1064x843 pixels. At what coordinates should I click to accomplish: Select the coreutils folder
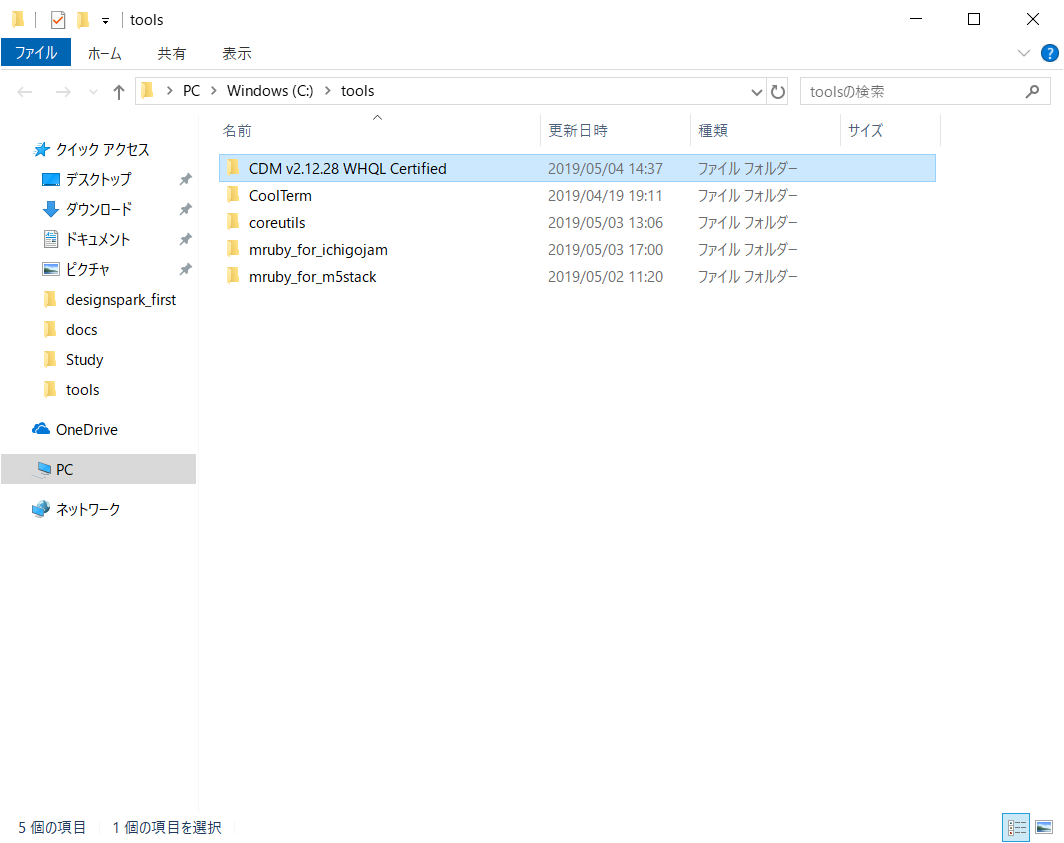click(577, 223)
